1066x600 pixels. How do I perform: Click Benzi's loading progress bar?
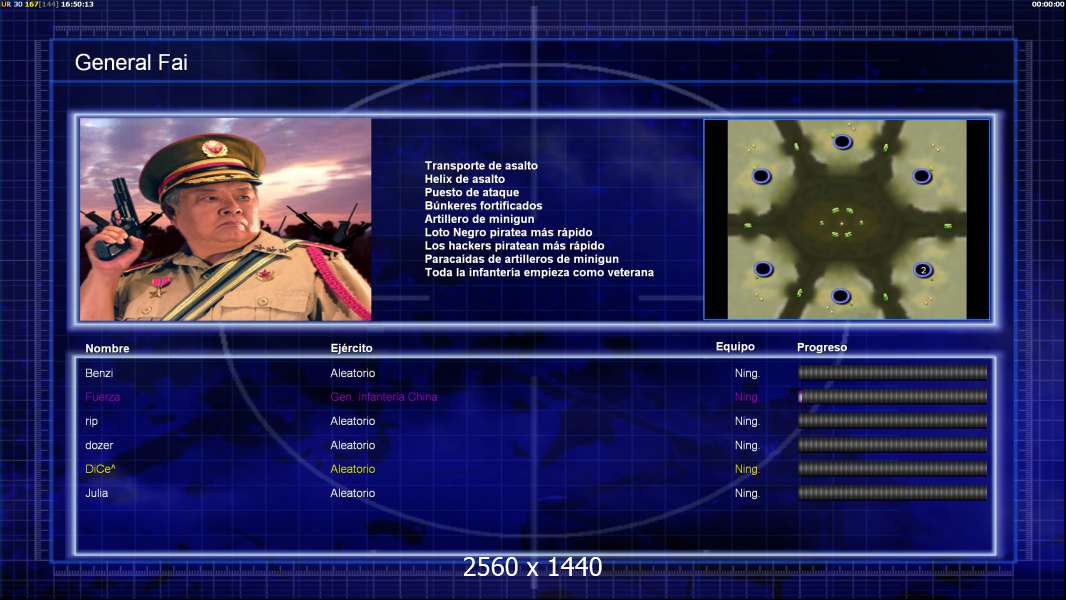[892, 372]
